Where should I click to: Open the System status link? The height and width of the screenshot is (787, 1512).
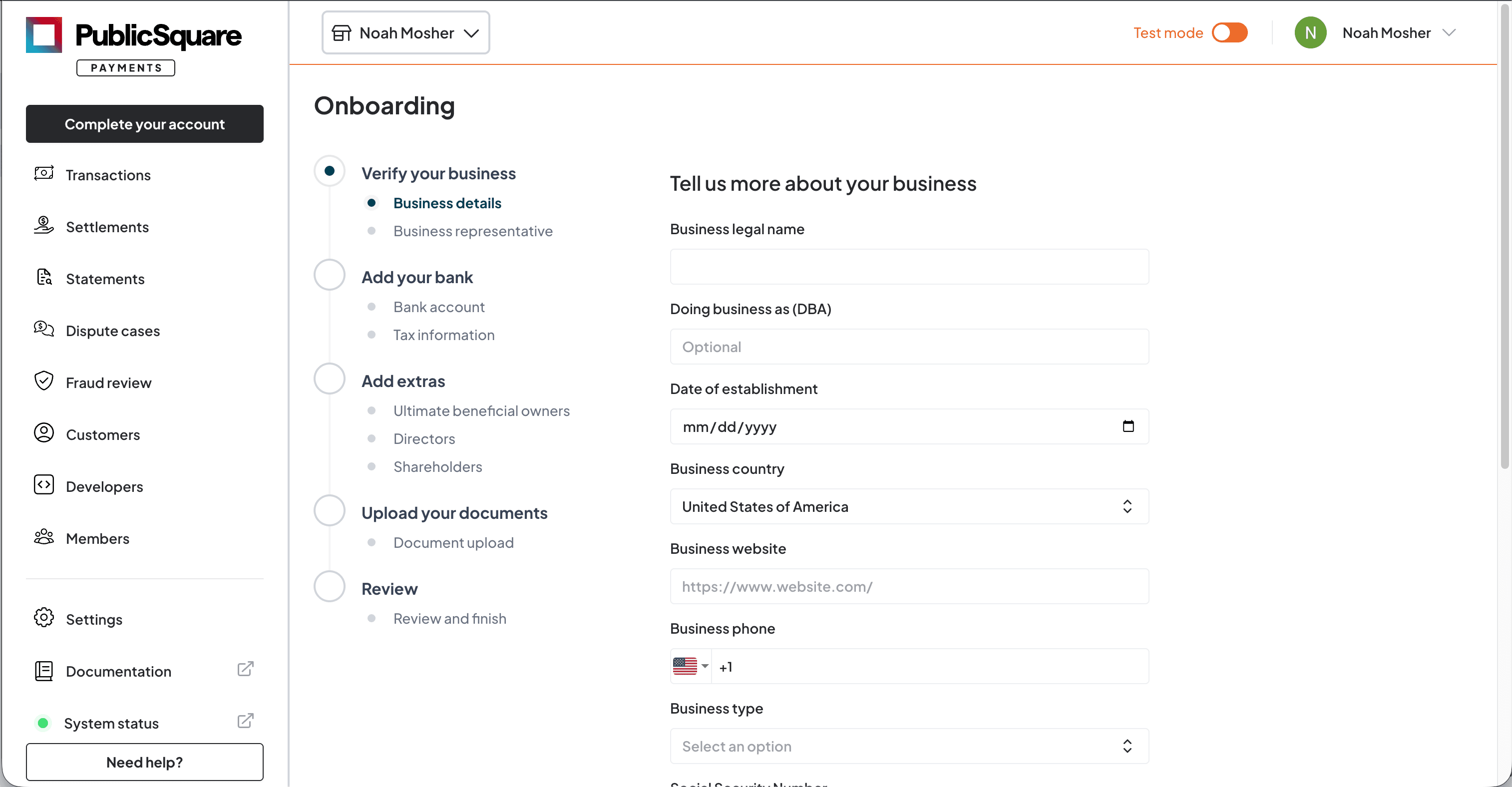111,723
